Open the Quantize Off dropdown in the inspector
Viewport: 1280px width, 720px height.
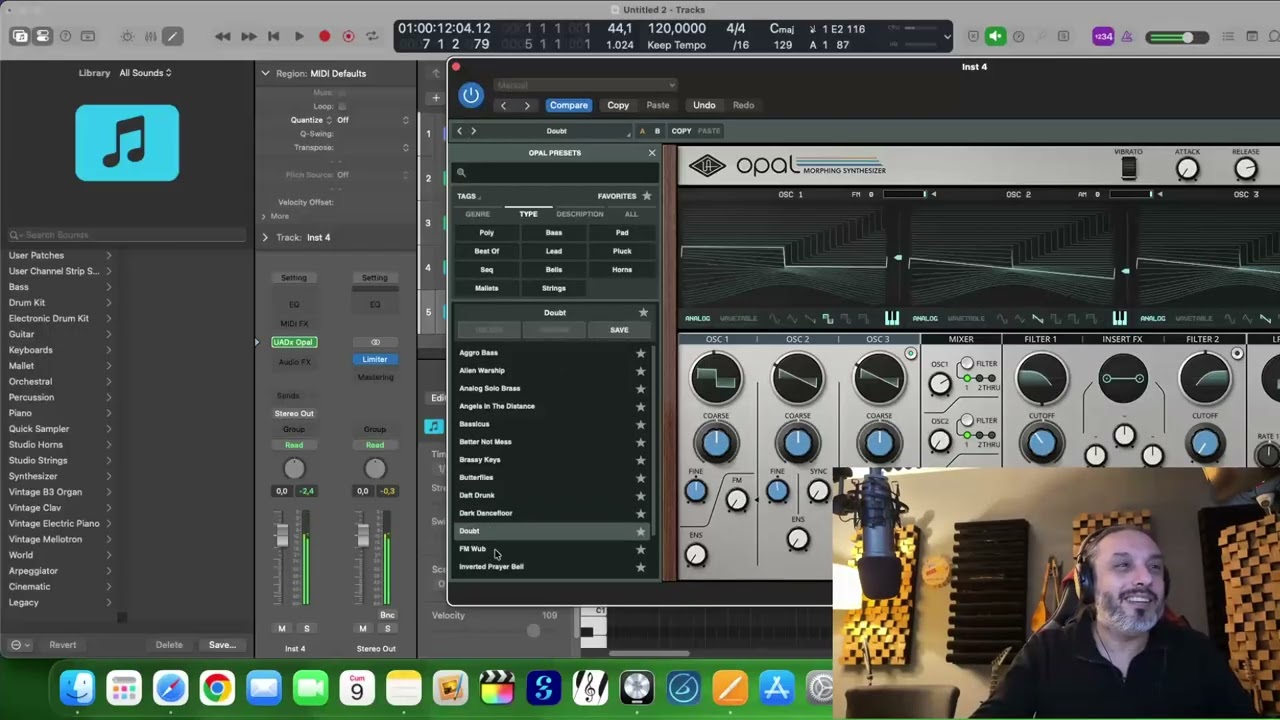click(x=372, y=120)
